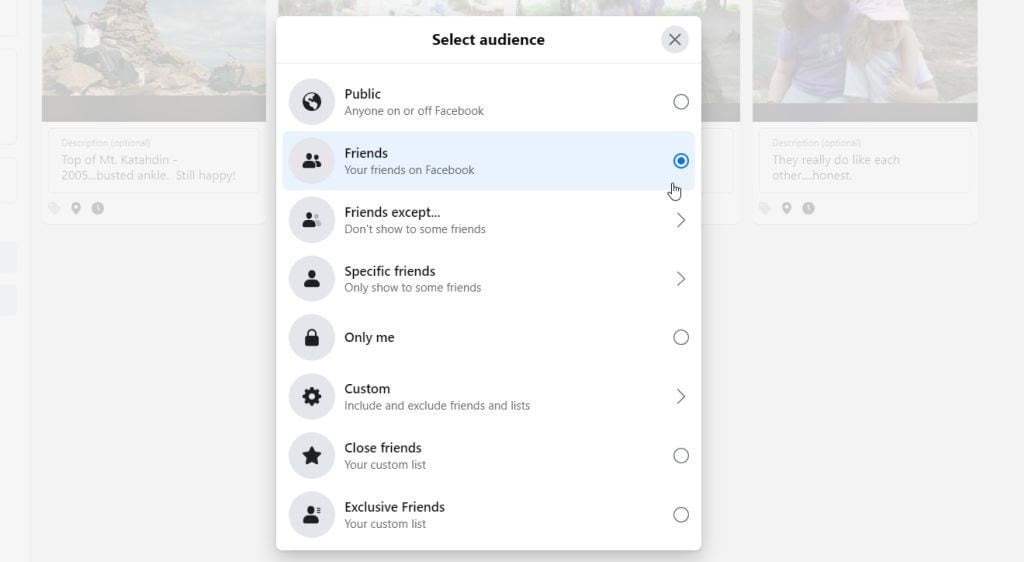This screenshot has width=1024, height=562.
Task: Click the single-person Specific friends icon
Action: [312, 279]
